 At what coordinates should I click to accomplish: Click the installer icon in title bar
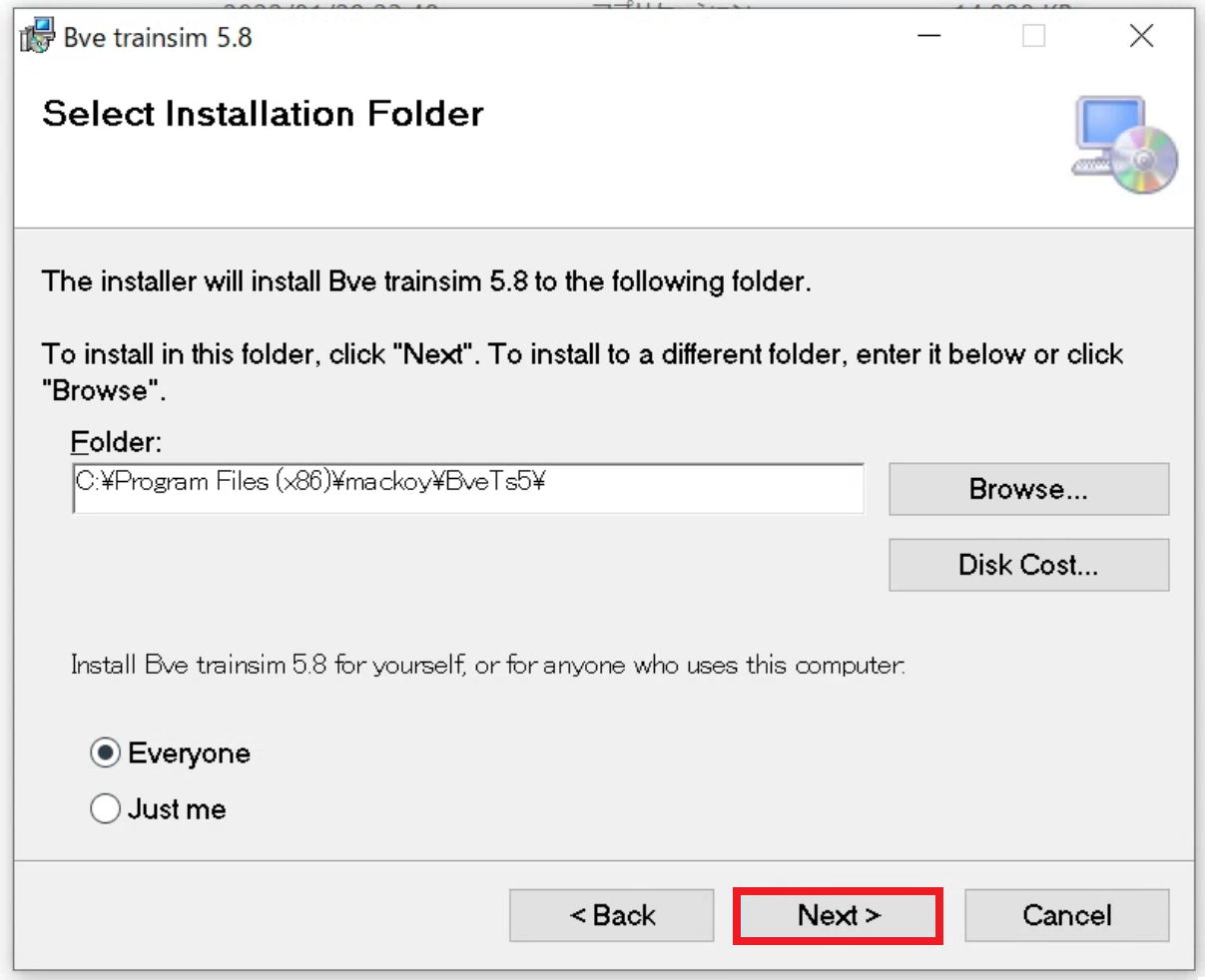click(37, 37)
